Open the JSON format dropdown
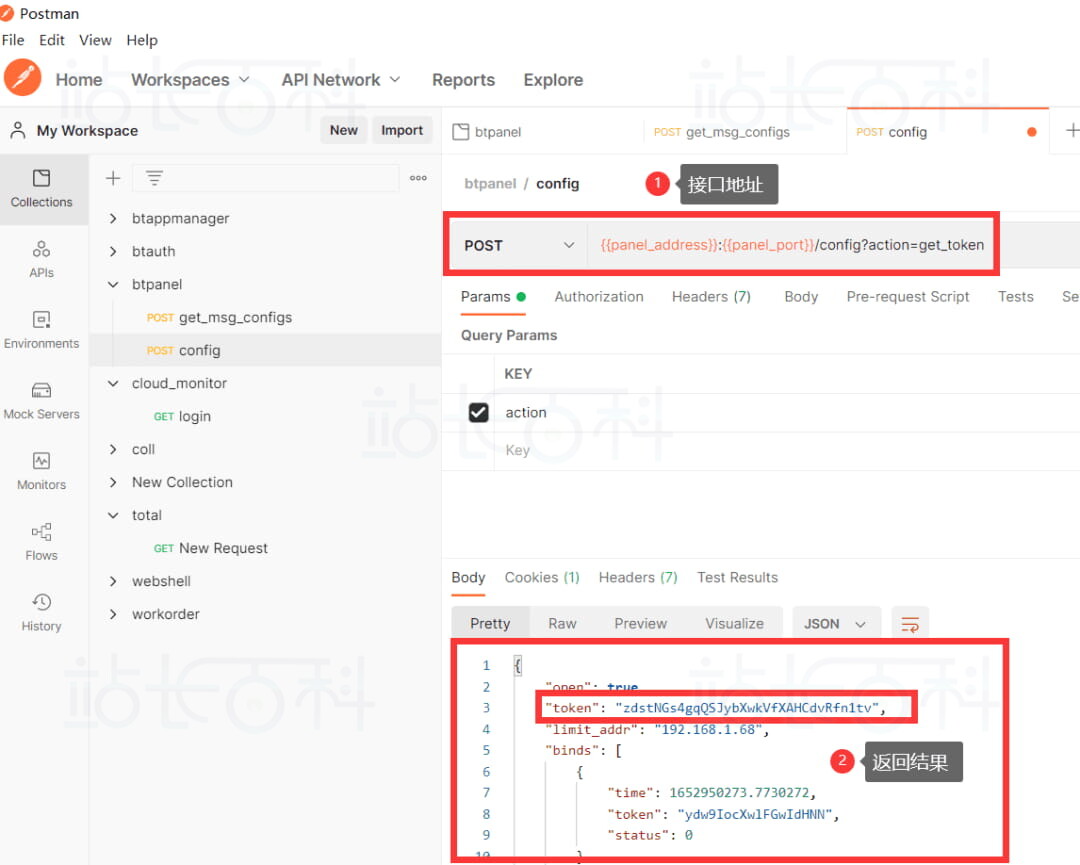Viewport: 1080px width, 865px height. click(x=835, y=624)
